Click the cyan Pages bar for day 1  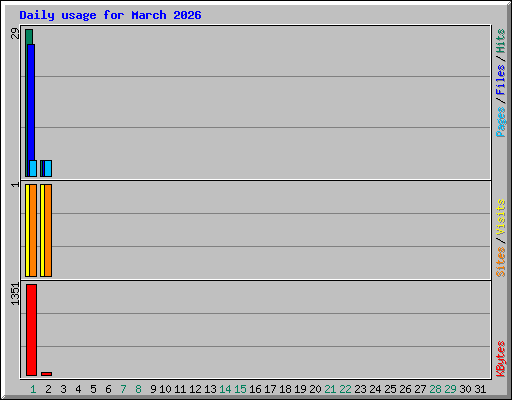tap(33, 168)
